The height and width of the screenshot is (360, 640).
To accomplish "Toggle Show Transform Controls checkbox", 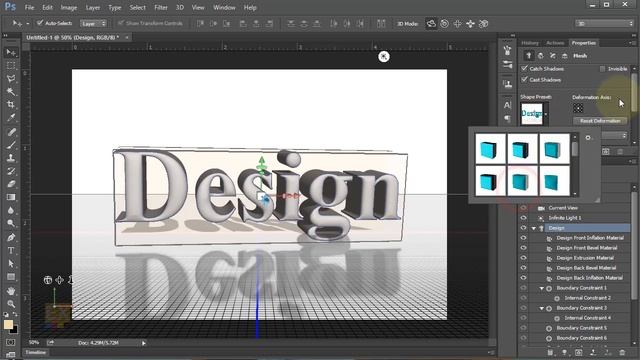I will [x=120, y=23].
